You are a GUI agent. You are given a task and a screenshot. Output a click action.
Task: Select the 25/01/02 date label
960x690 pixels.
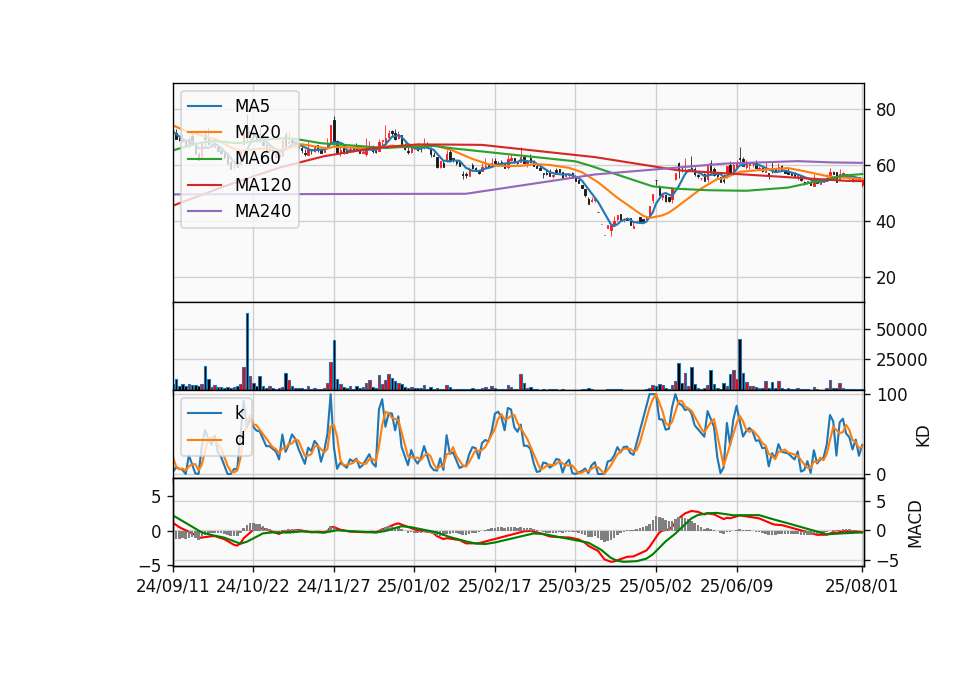(x=414, y=586)
